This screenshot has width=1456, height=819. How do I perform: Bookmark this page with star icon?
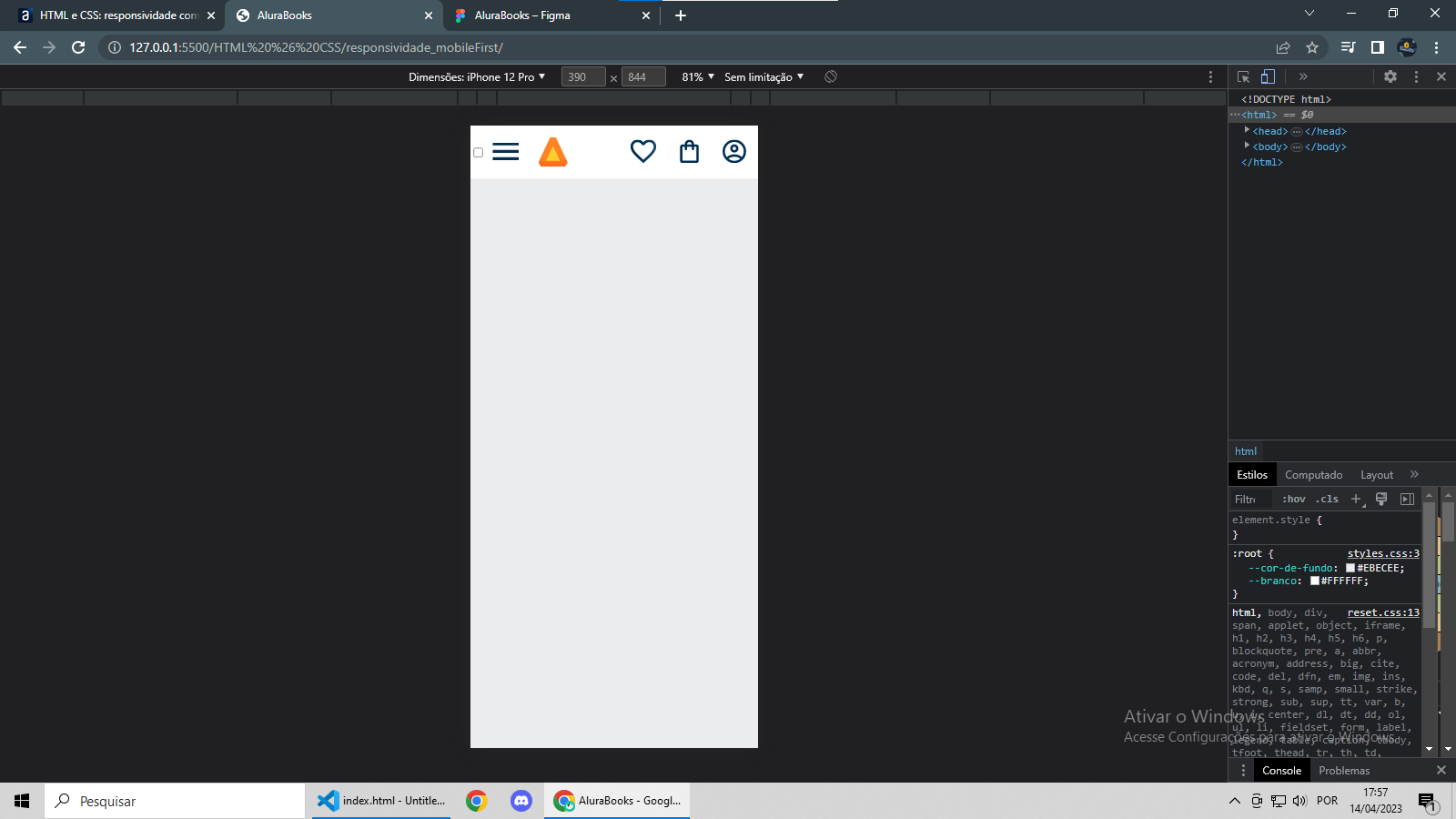click(1312, 47)
